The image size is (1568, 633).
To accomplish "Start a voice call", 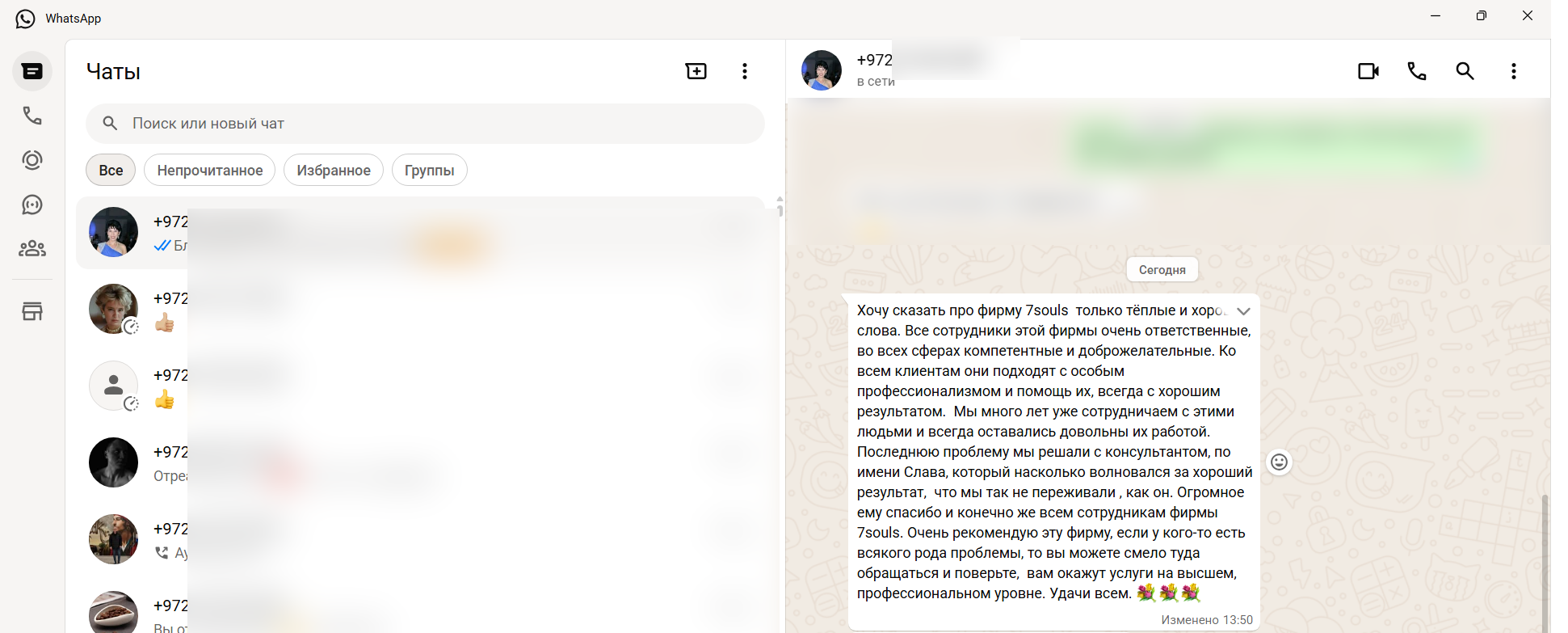I will point(1417,71).
